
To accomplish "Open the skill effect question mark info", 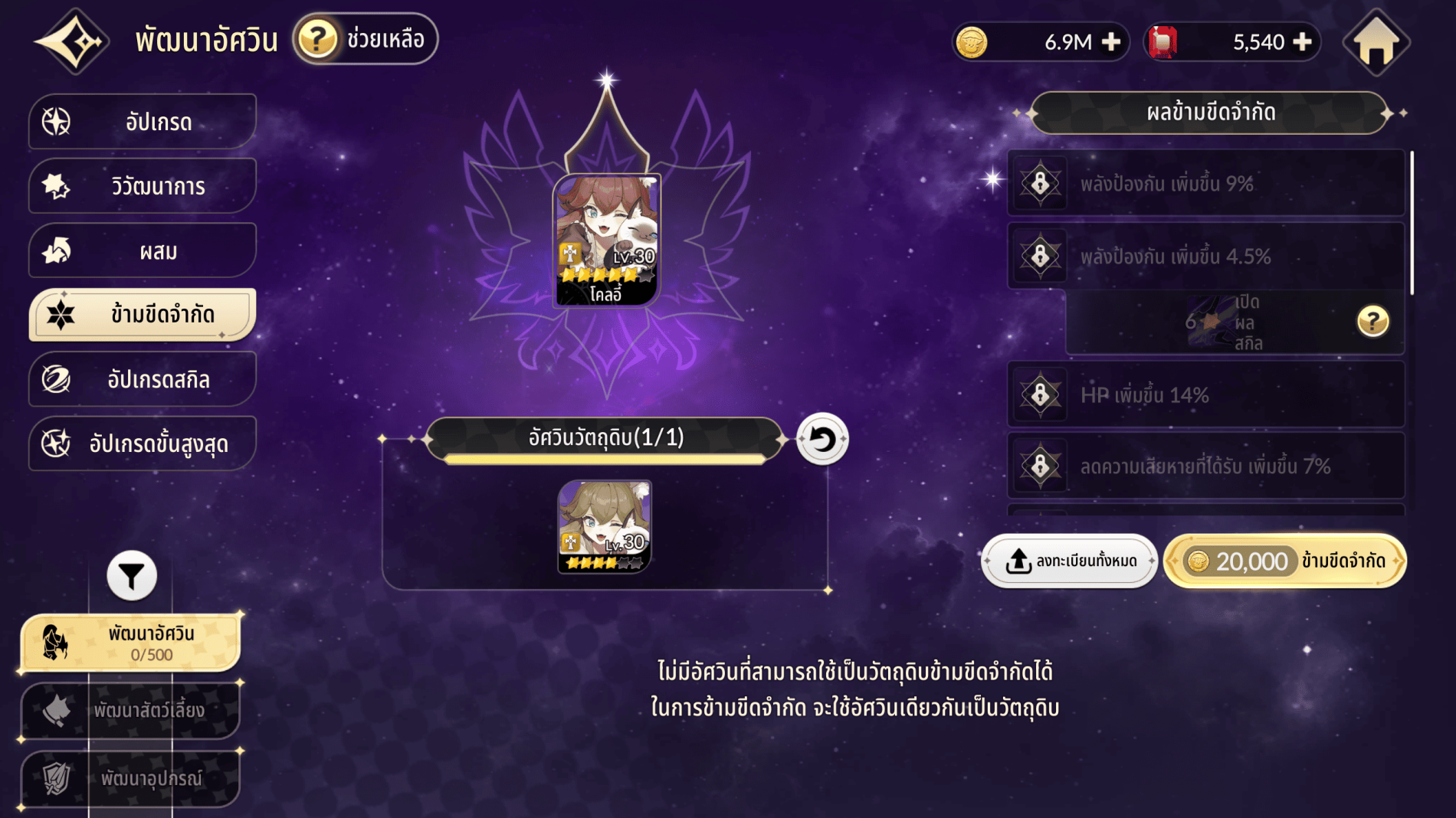I will pos(1372,321).
